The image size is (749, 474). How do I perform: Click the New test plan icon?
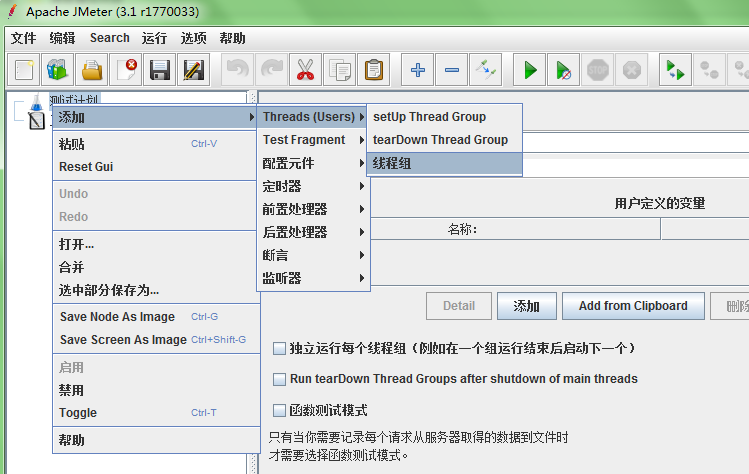24,70
